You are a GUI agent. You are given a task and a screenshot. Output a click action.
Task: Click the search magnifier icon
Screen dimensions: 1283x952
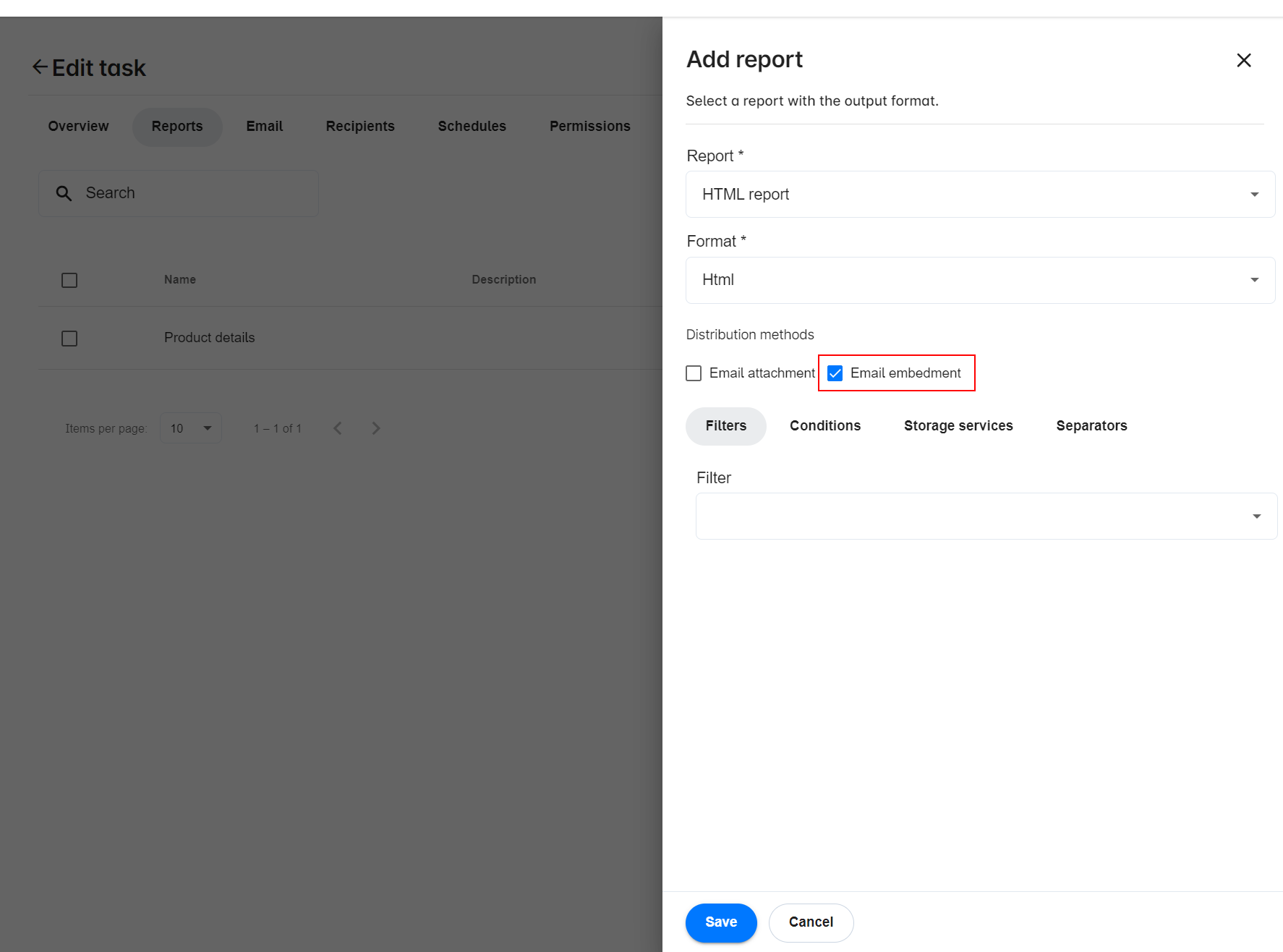tap(64, 193)
